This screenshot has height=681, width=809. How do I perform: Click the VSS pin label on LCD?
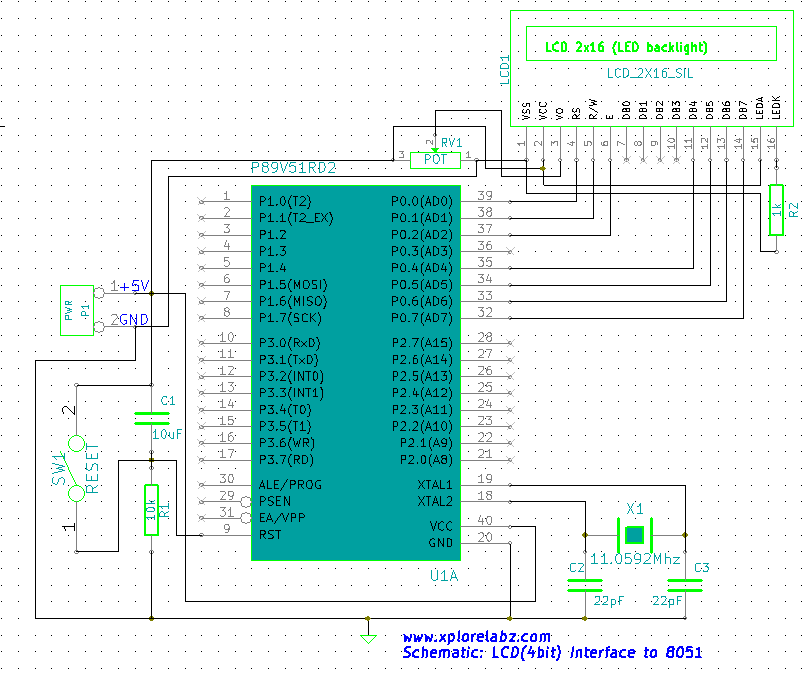tap(526, 111)
